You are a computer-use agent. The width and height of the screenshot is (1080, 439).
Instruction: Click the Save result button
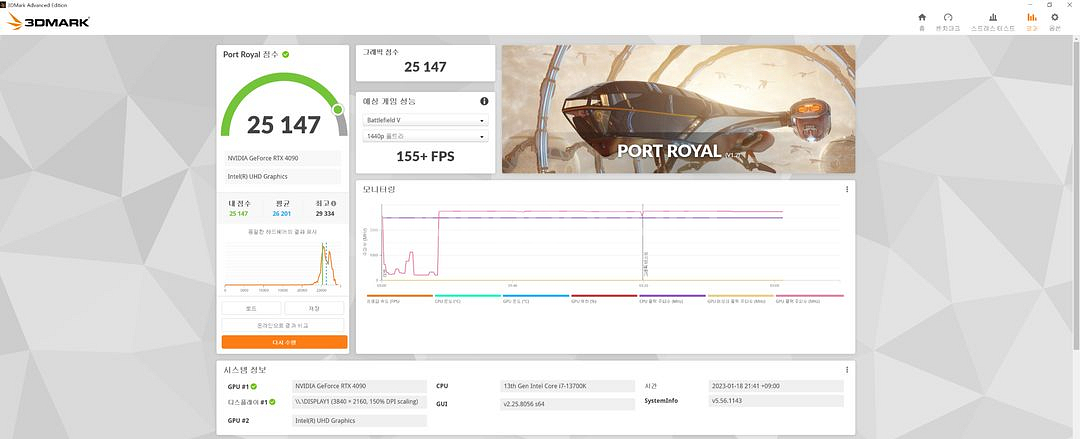coord(316,309)
